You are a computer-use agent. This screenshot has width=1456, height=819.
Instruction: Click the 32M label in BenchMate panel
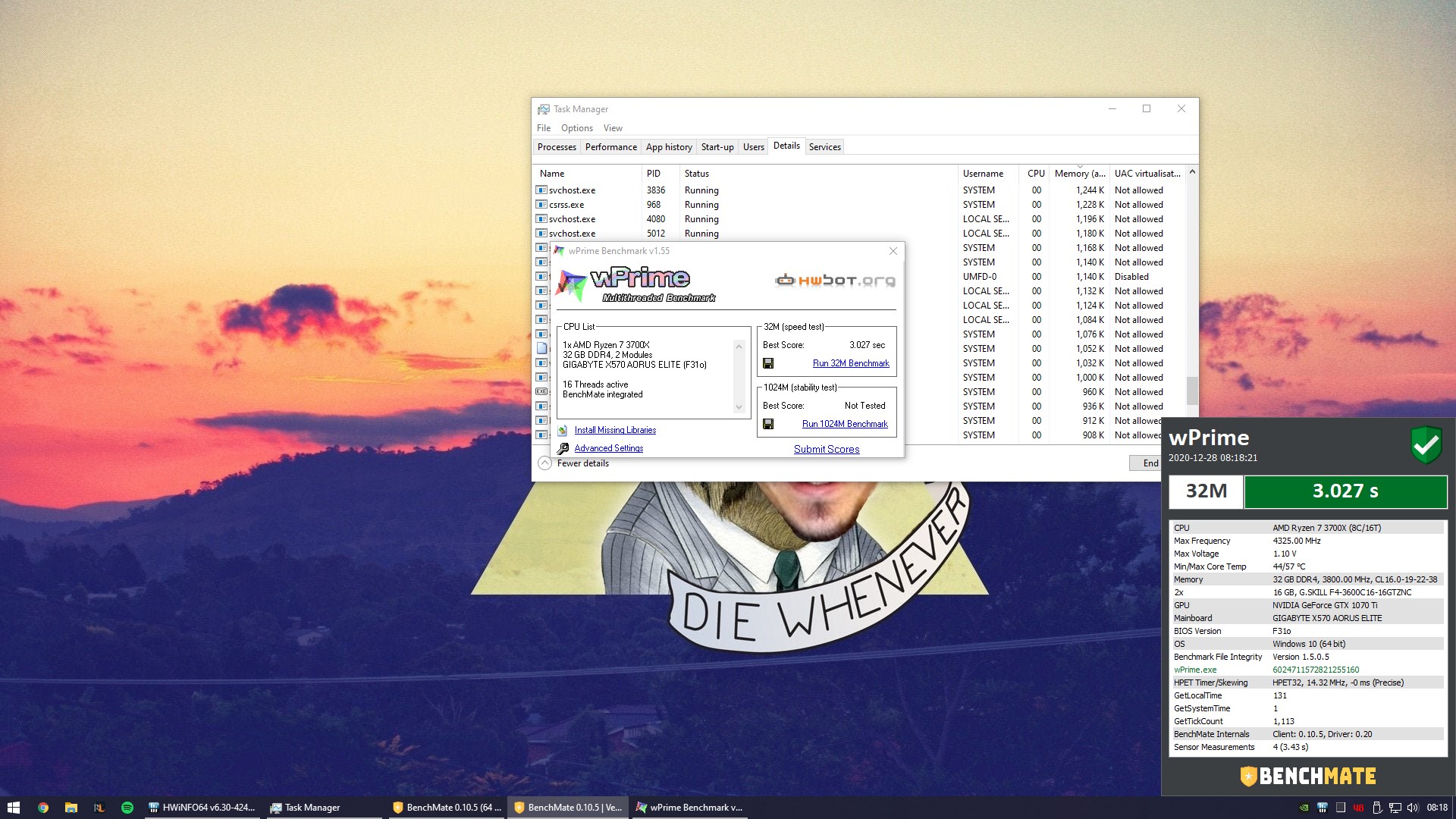tap(1206, 491)
